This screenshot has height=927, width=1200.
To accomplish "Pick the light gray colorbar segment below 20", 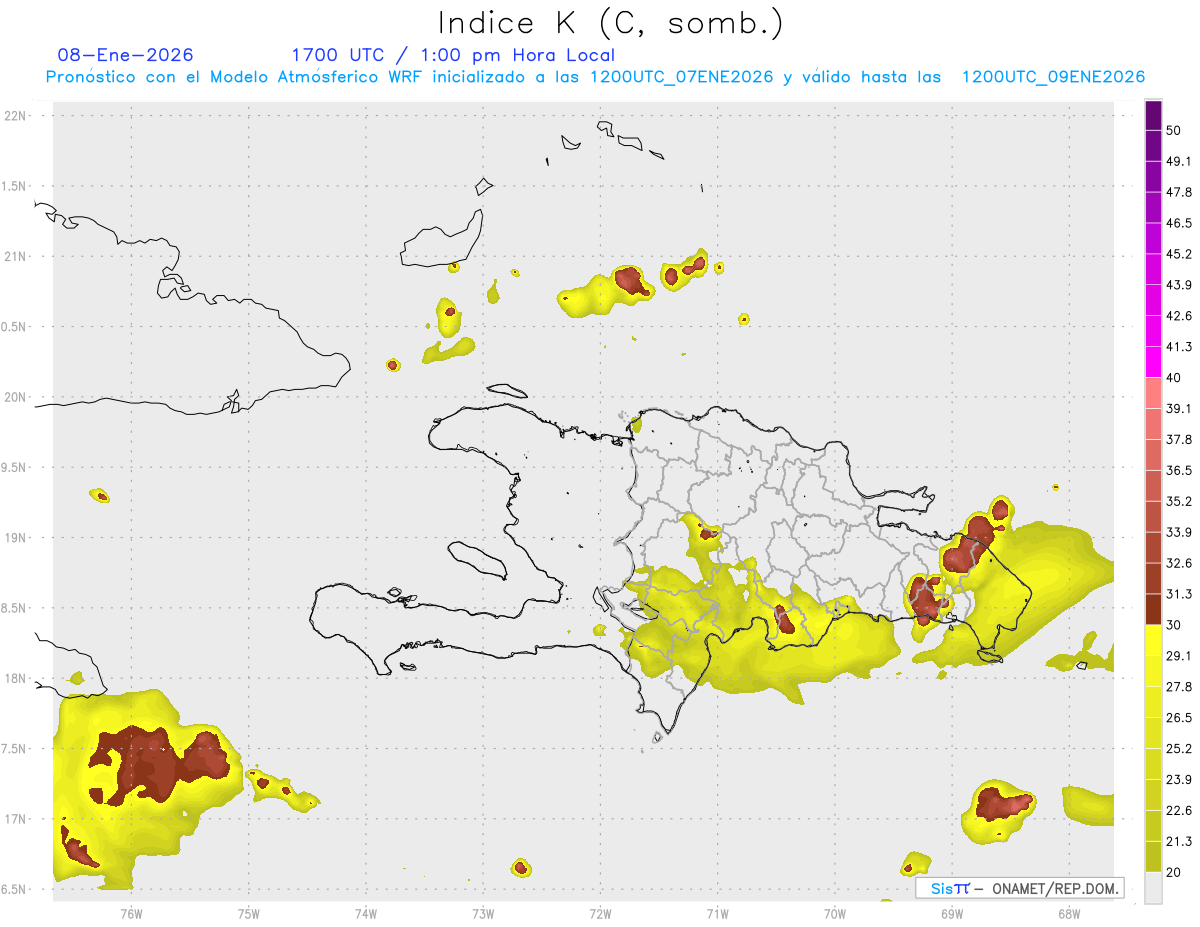I will [1154, 887].
